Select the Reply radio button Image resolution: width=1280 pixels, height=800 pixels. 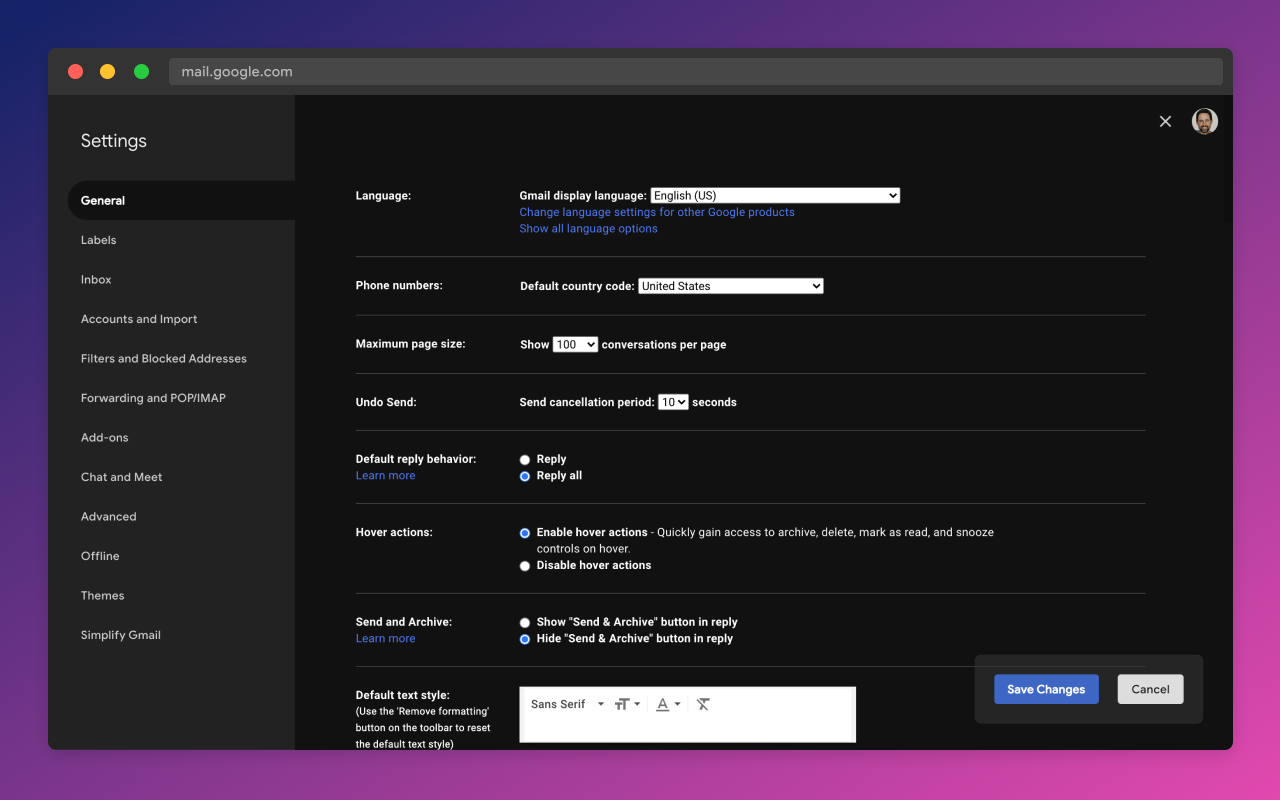coord(525,460)
